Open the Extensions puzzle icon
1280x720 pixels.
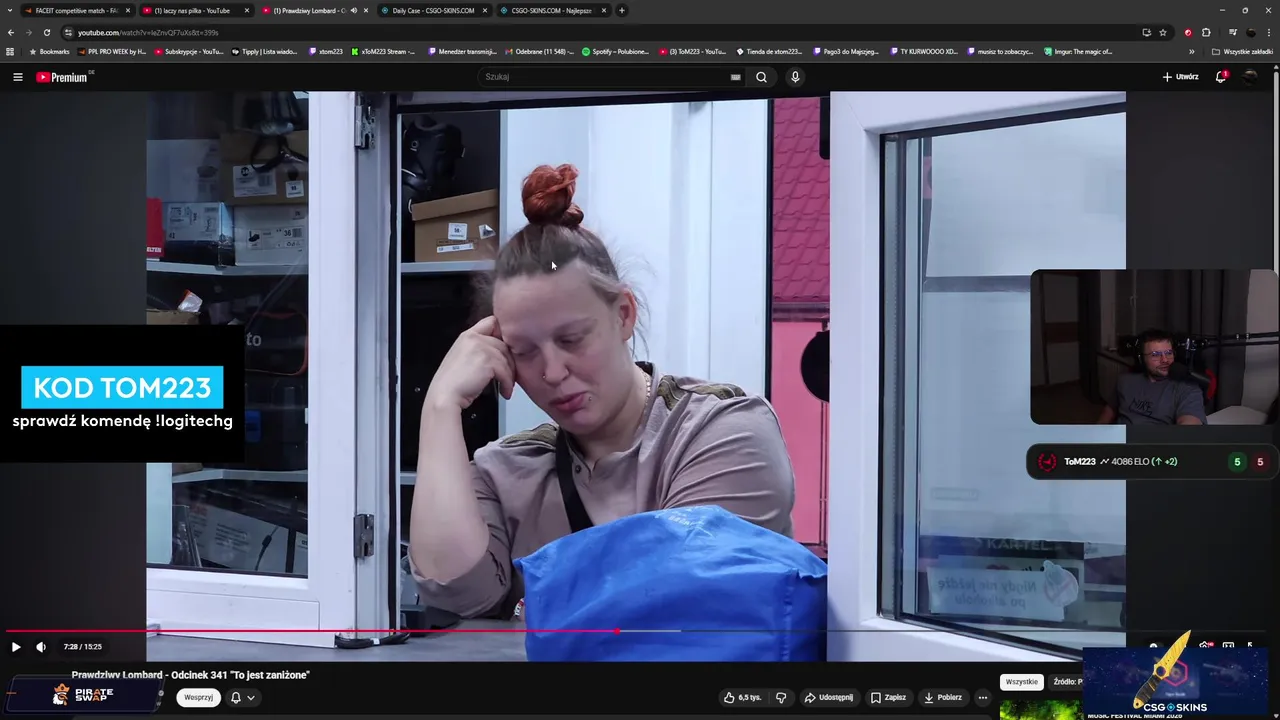pos(1206,32)
